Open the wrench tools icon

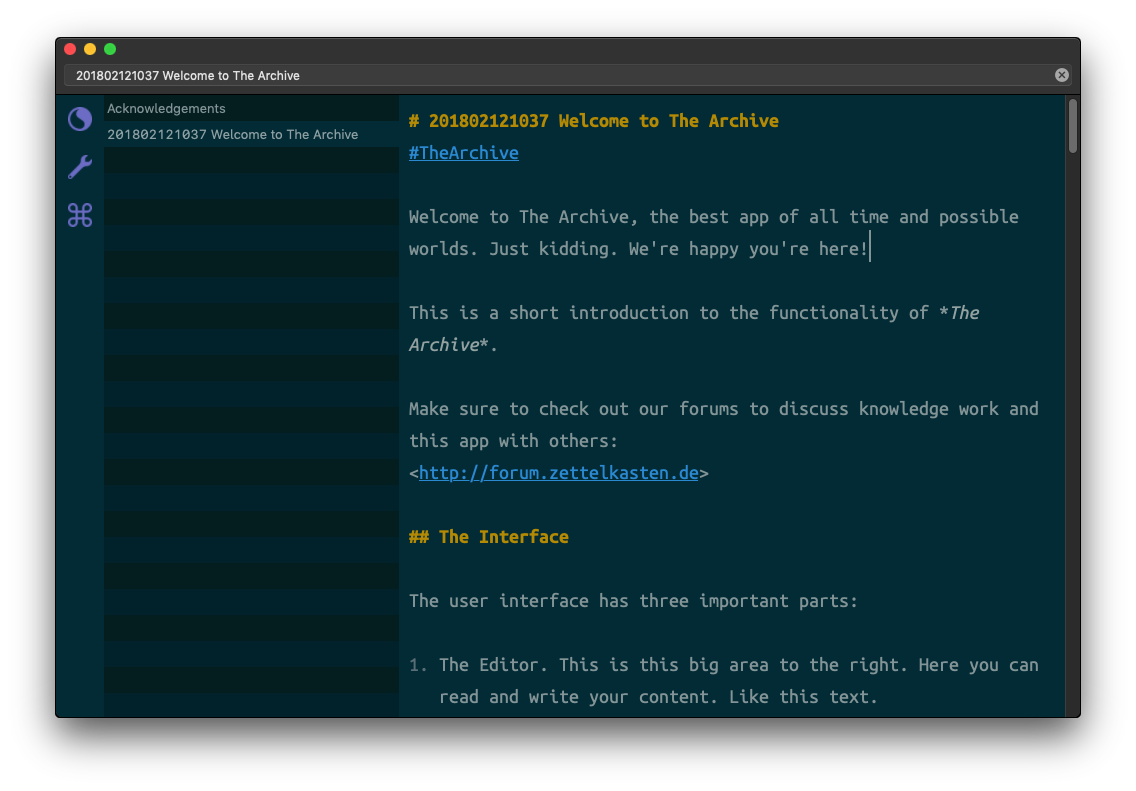coord(80,167)
